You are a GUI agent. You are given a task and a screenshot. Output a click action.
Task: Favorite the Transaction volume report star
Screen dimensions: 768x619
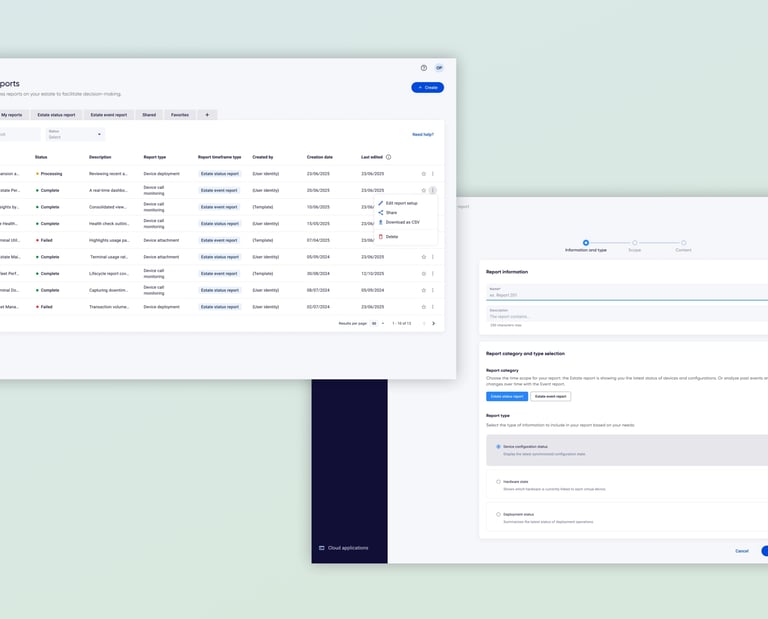[424, 307]
